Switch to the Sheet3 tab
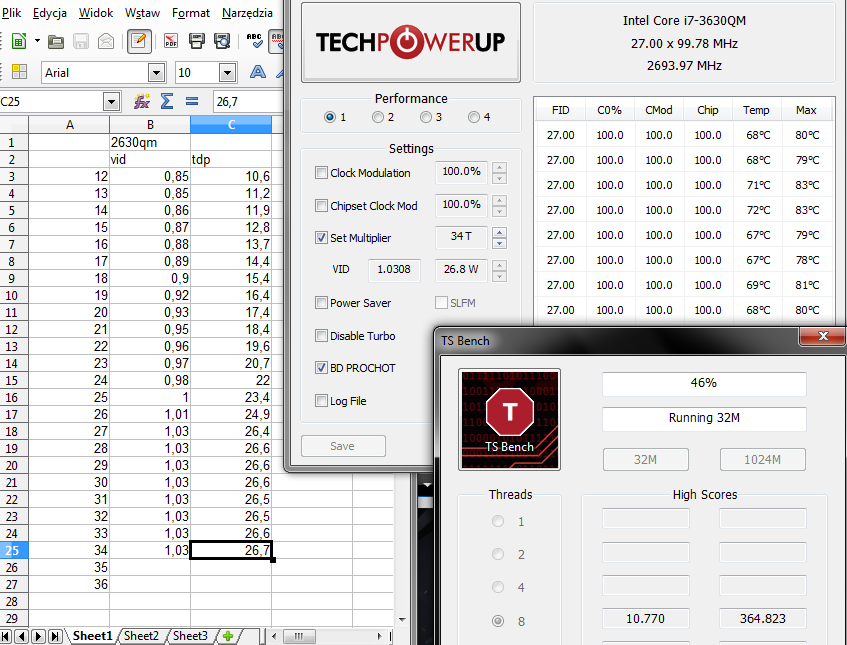The image size is (847, 645). tap(190, 636)
